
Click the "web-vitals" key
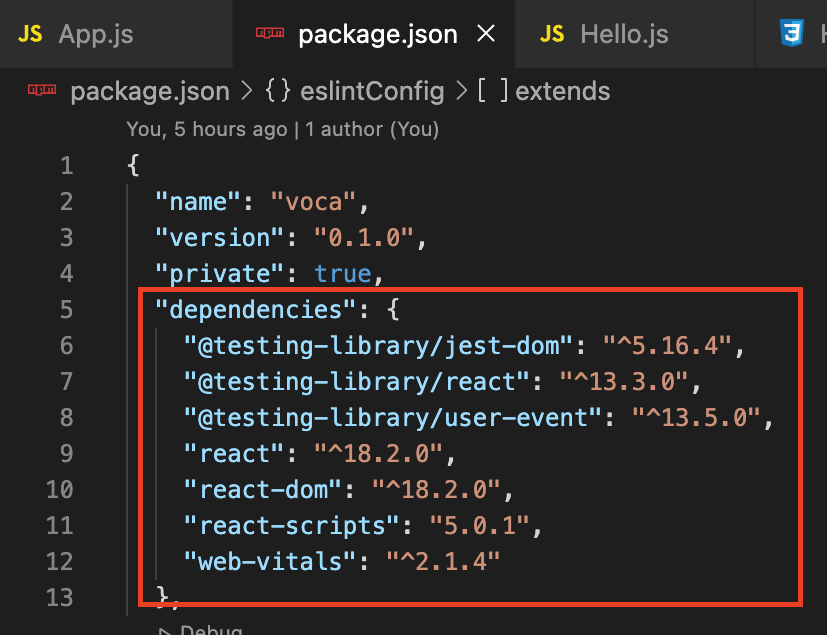pos(270,562)
